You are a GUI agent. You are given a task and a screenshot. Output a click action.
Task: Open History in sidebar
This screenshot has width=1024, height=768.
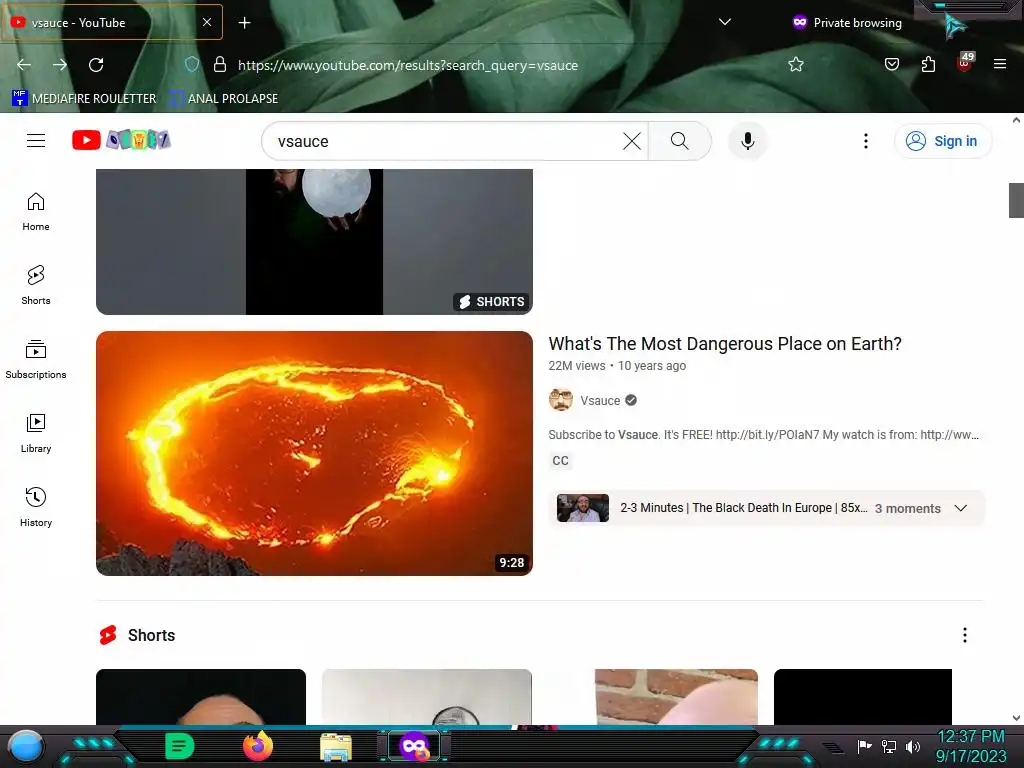point(36,507)
